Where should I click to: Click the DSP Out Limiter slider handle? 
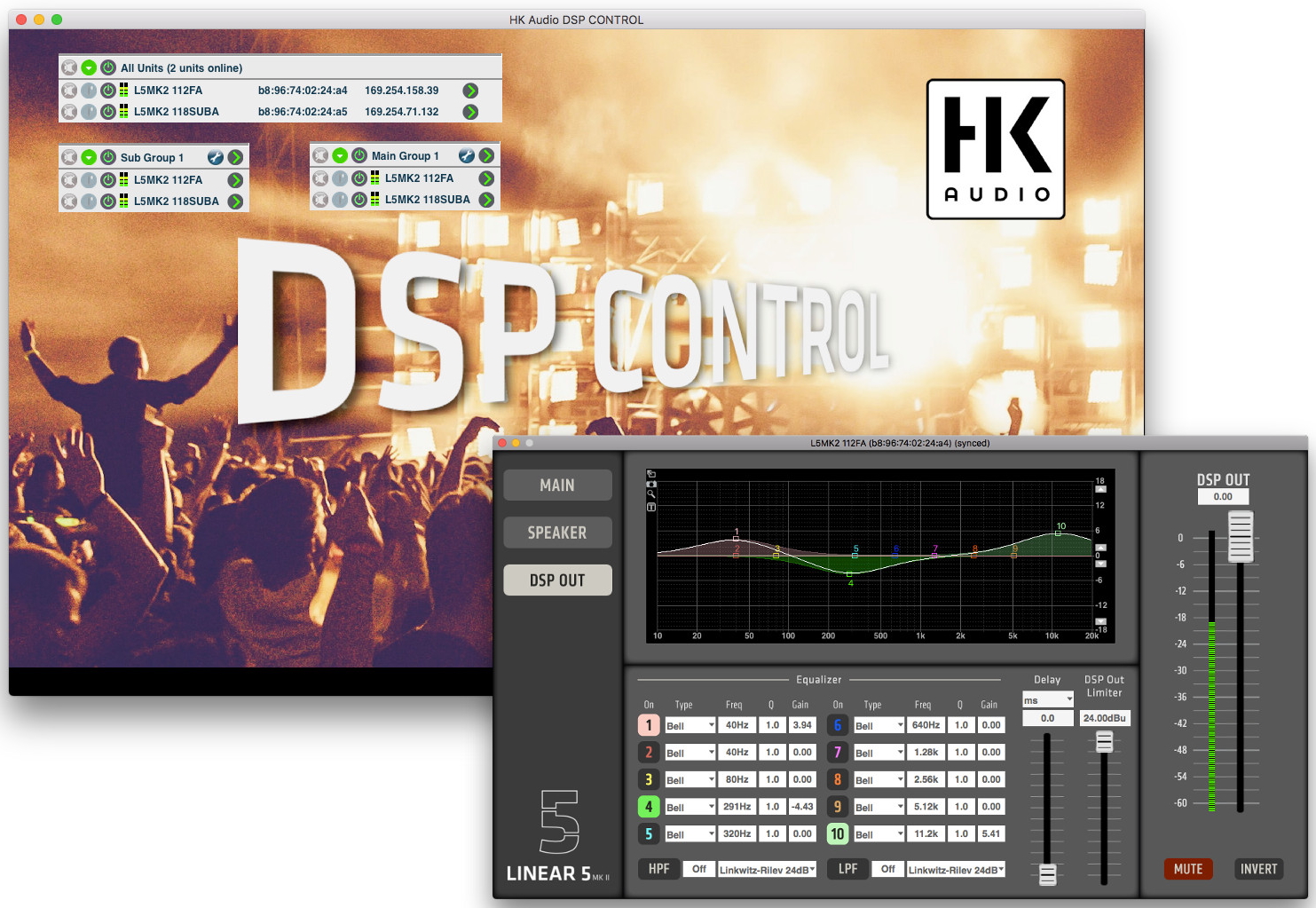(1104, 742)
